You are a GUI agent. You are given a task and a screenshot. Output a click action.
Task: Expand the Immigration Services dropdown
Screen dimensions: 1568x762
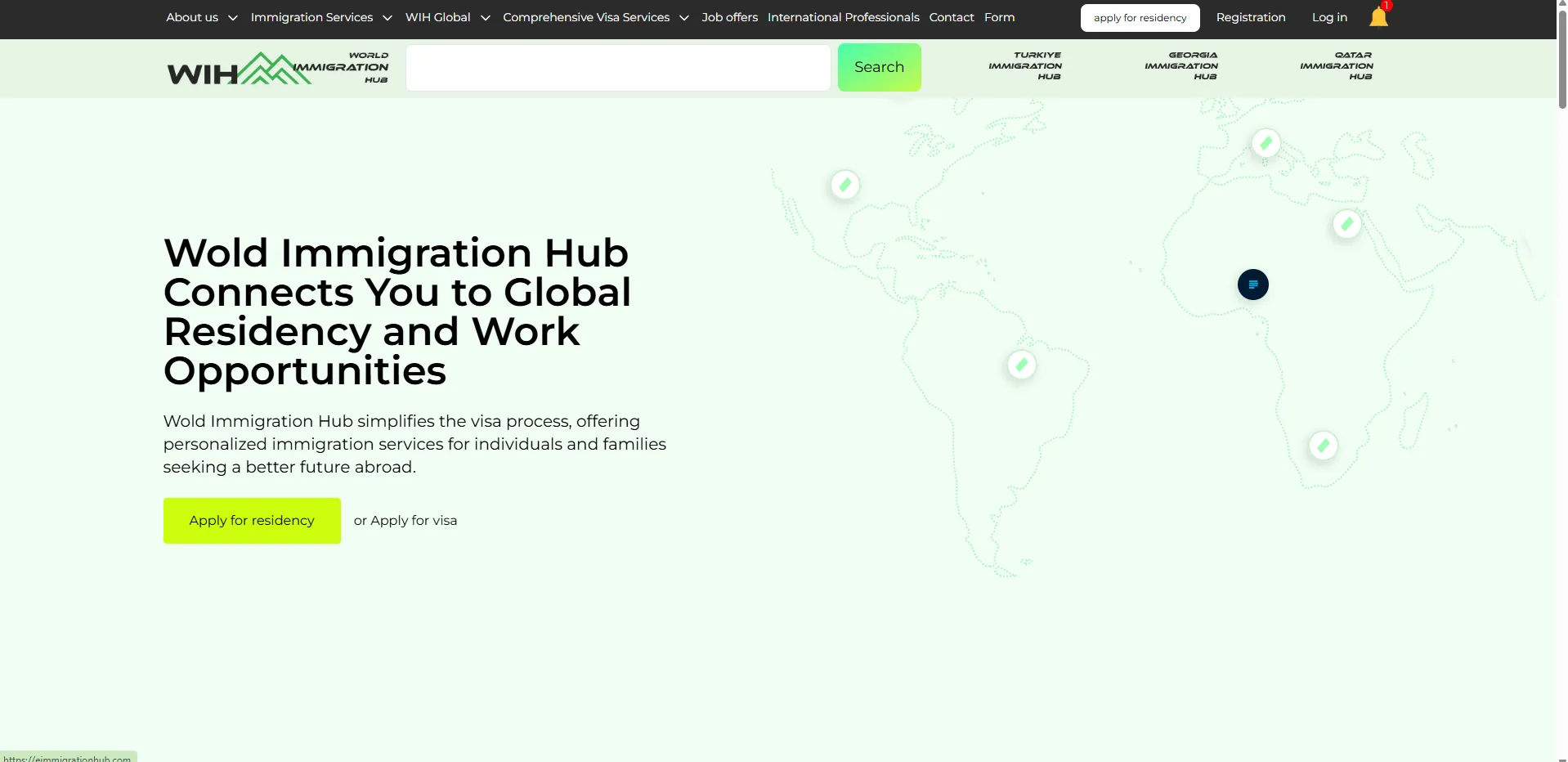pos(320,17)
